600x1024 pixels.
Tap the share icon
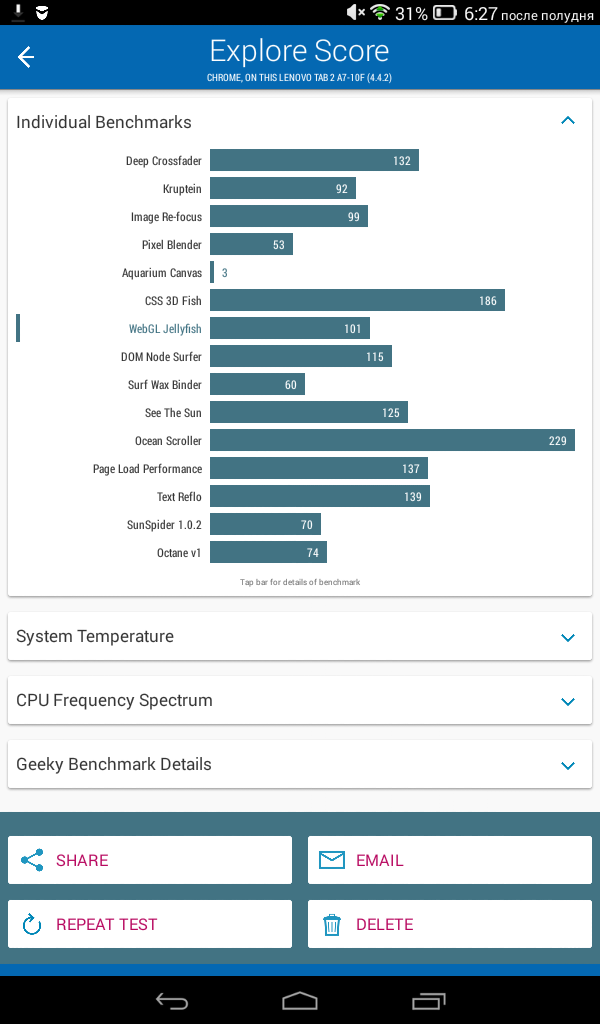[x=32, y=860]
